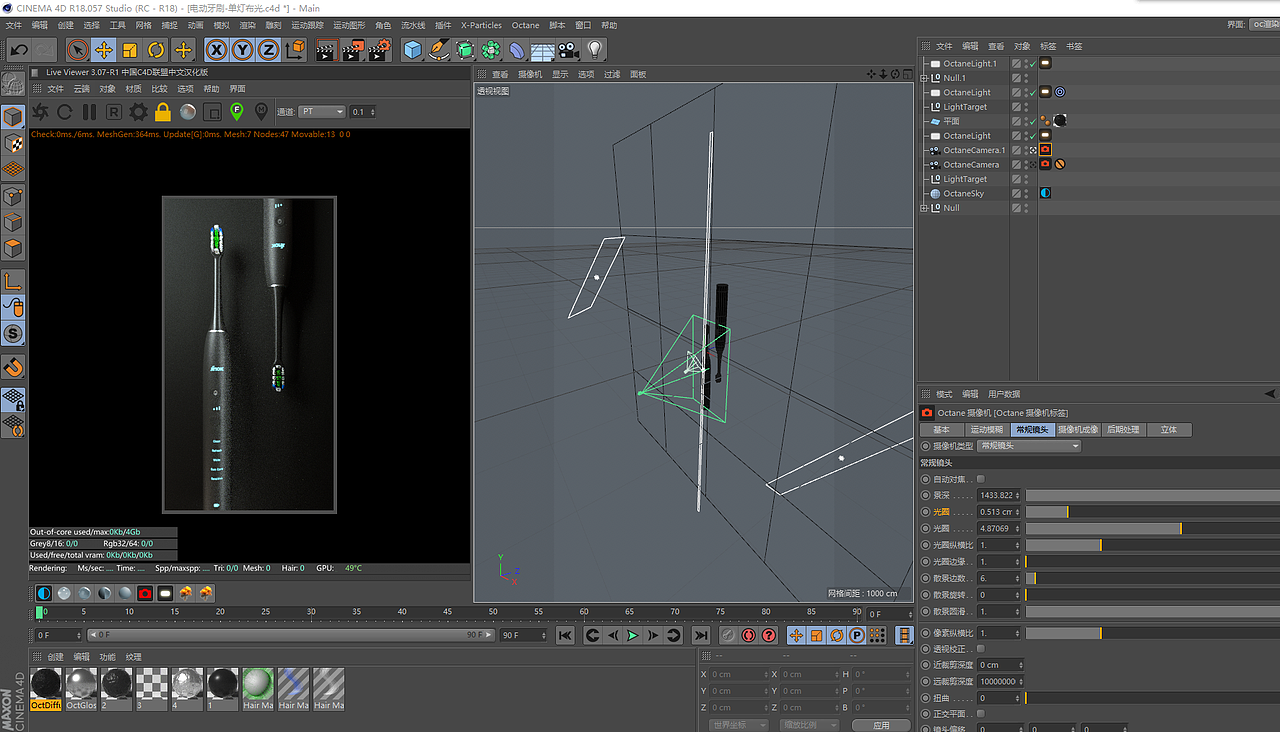Adjust the 景深 slider bar
1280x732 pixels.
click(x=1150, y=495)
